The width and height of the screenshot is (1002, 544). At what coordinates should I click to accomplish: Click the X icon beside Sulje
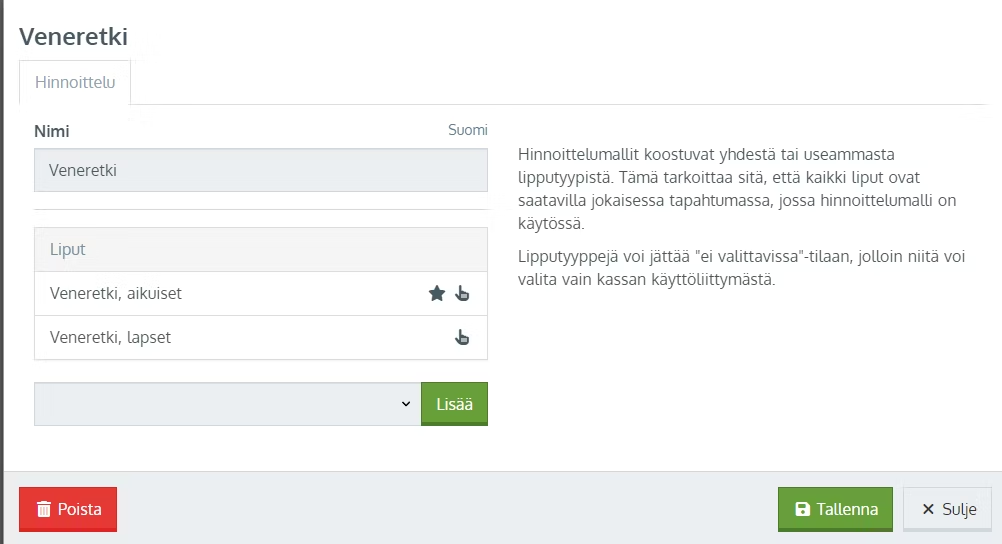[x=928, y=509]
